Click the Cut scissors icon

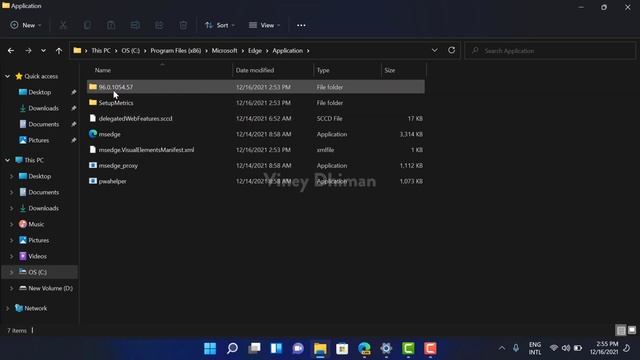(x=63, y=25)
